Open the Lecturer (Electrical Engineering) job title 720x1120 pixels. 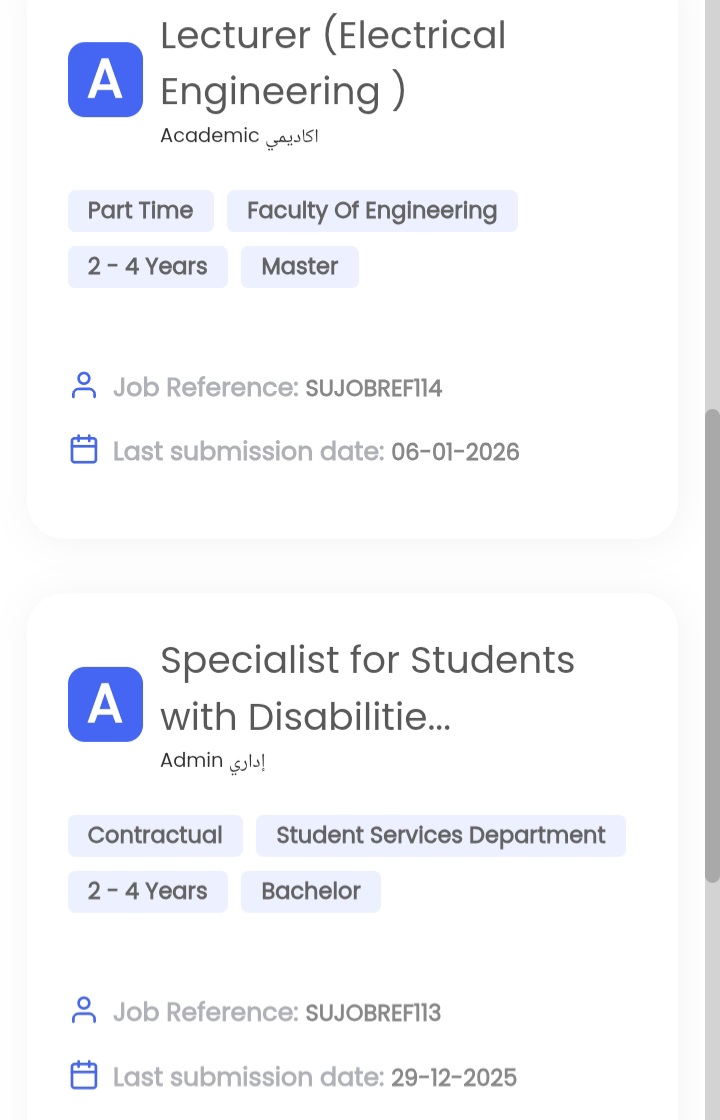tap(333, 63)
